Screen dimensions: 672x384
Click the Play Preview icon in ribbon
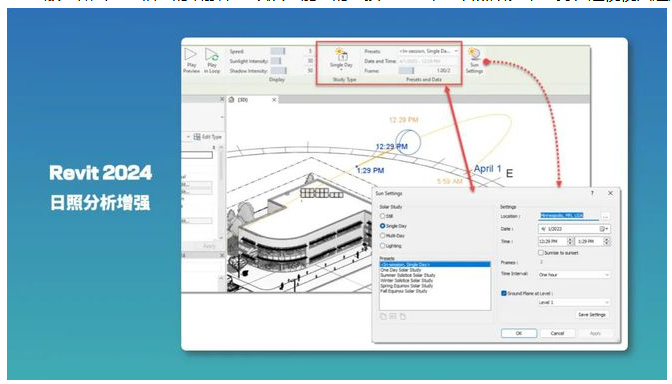pyautogui.click(x=191, y=54)
